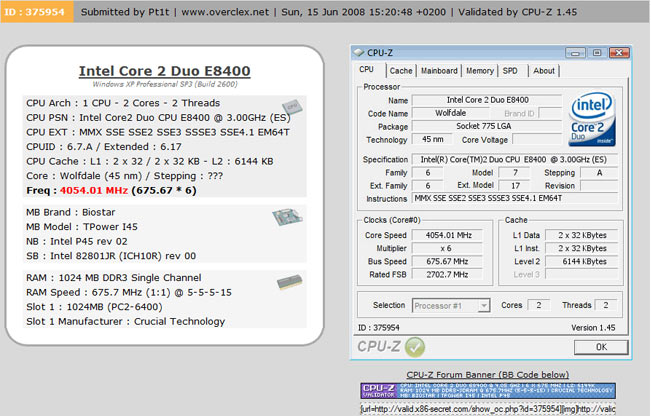The image size is (651, 416).
Task: Open the Memory tab
Action: [480, 71]
